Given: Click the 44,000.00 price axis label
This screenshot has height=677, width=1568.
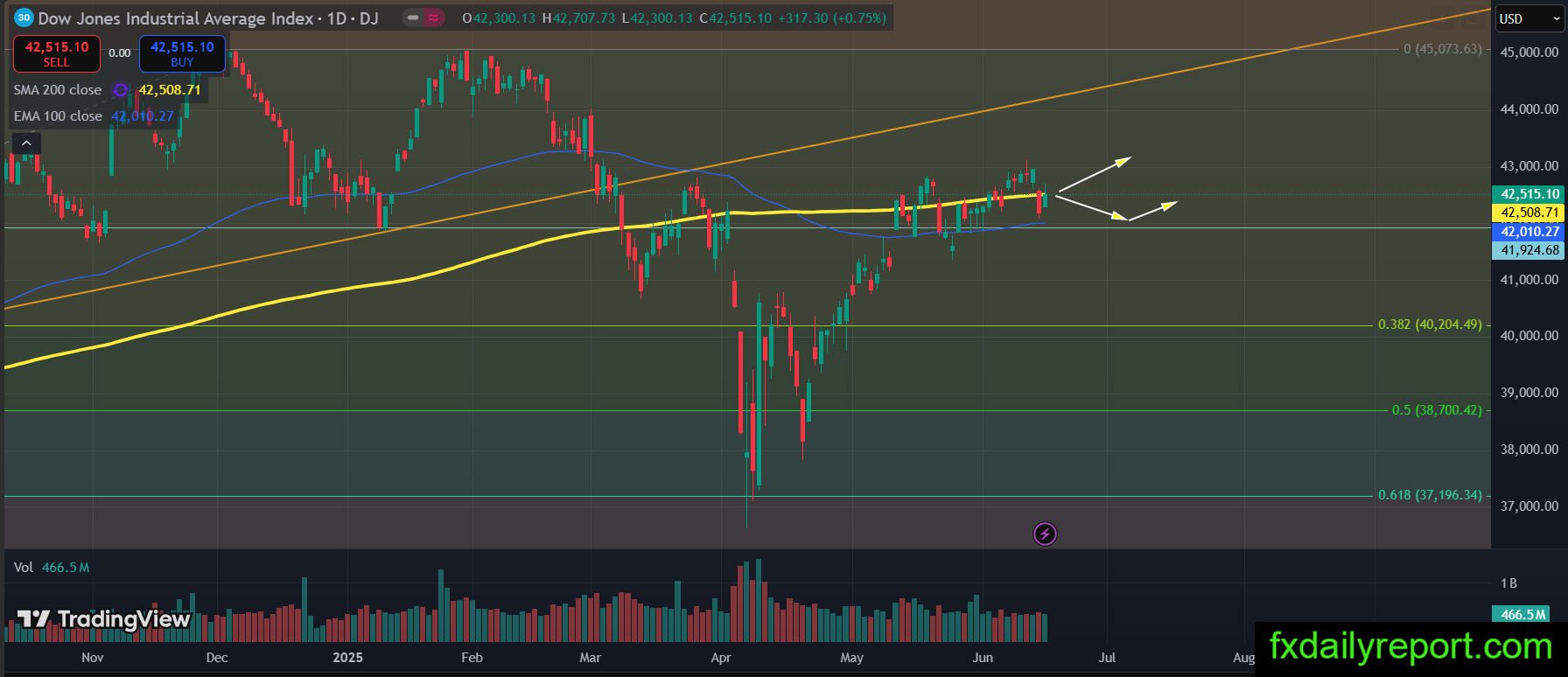Looking at the screenshot, I should coord(1529,109).
